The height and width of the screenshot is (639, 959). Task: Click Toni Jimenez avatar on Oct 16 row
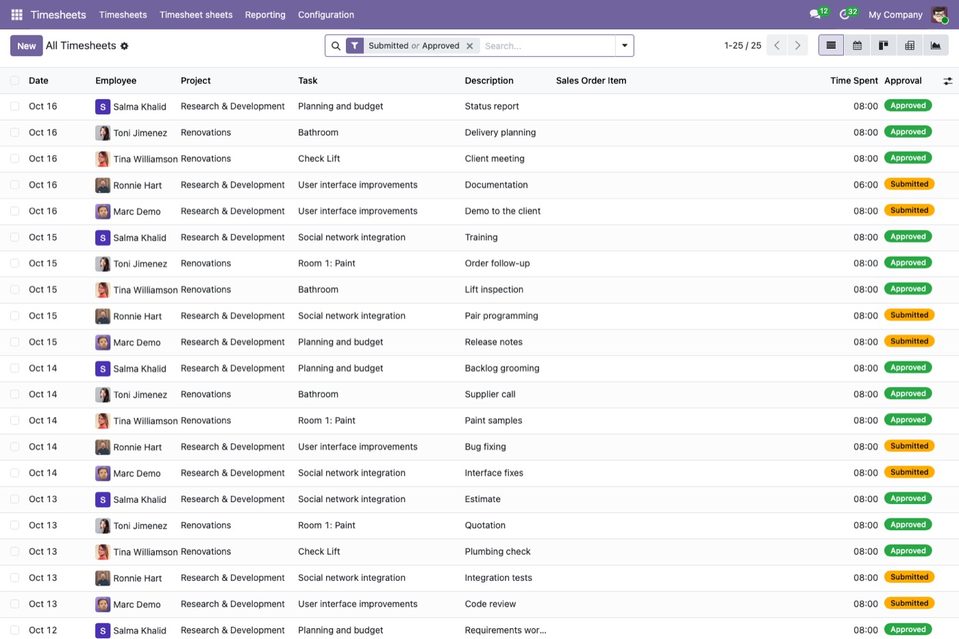pyautogui.click(x=103, y=133)
